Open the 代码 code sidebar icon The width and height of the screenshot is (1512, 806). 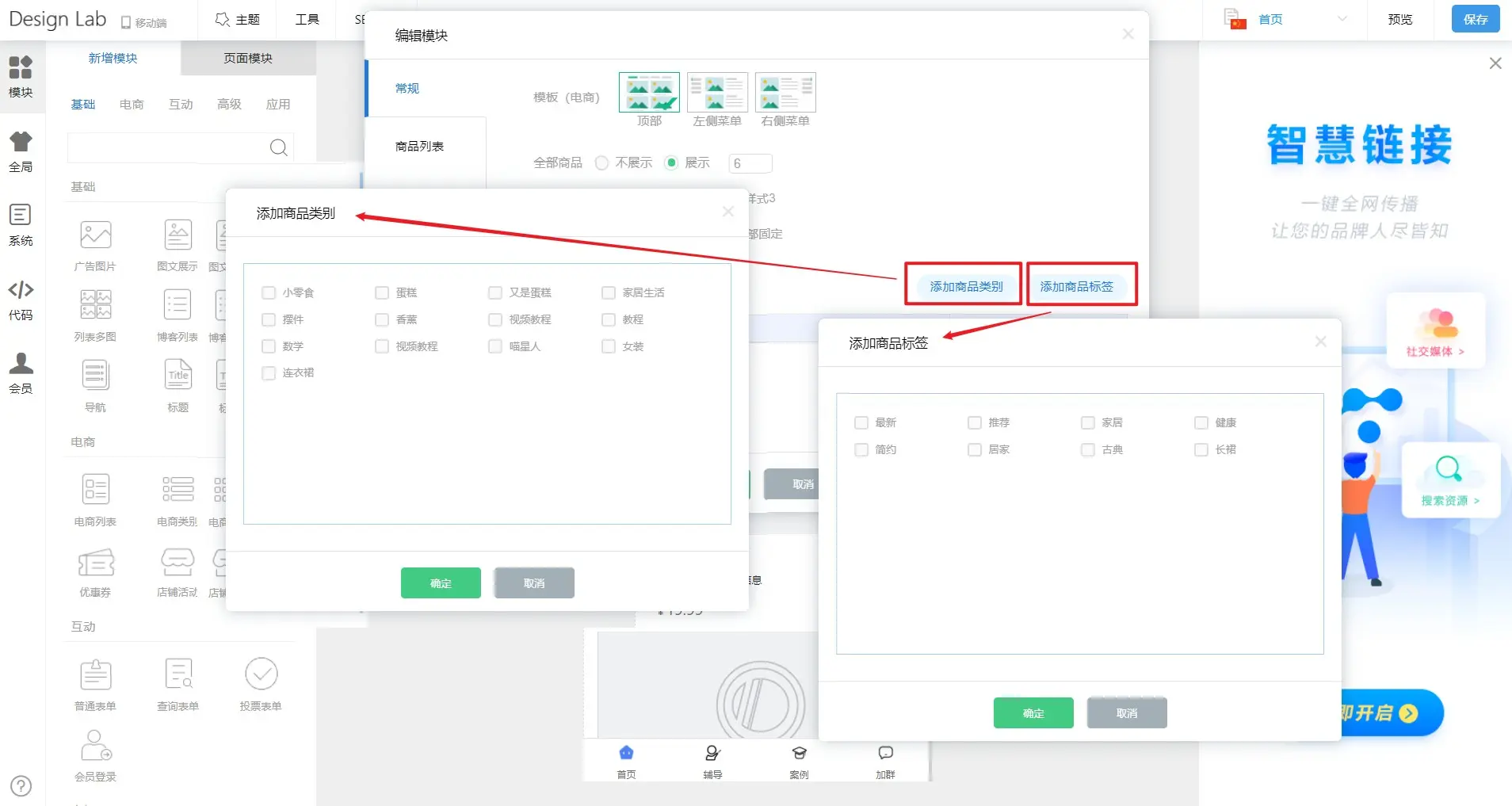pos(21,300)
